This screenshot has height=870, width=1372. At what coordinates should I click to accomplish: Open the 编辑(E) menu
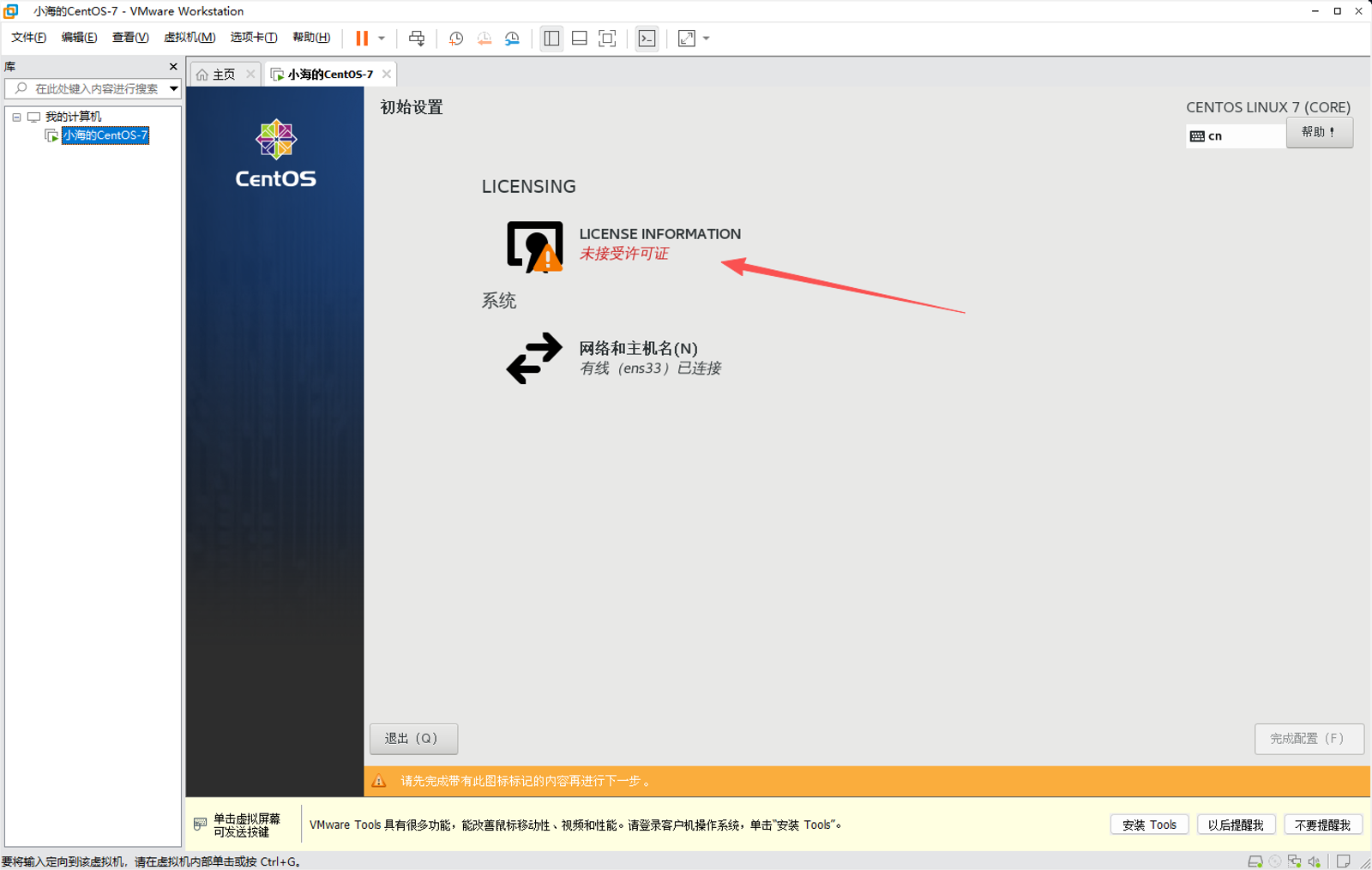pyautogui.click(x=79, y=37)
